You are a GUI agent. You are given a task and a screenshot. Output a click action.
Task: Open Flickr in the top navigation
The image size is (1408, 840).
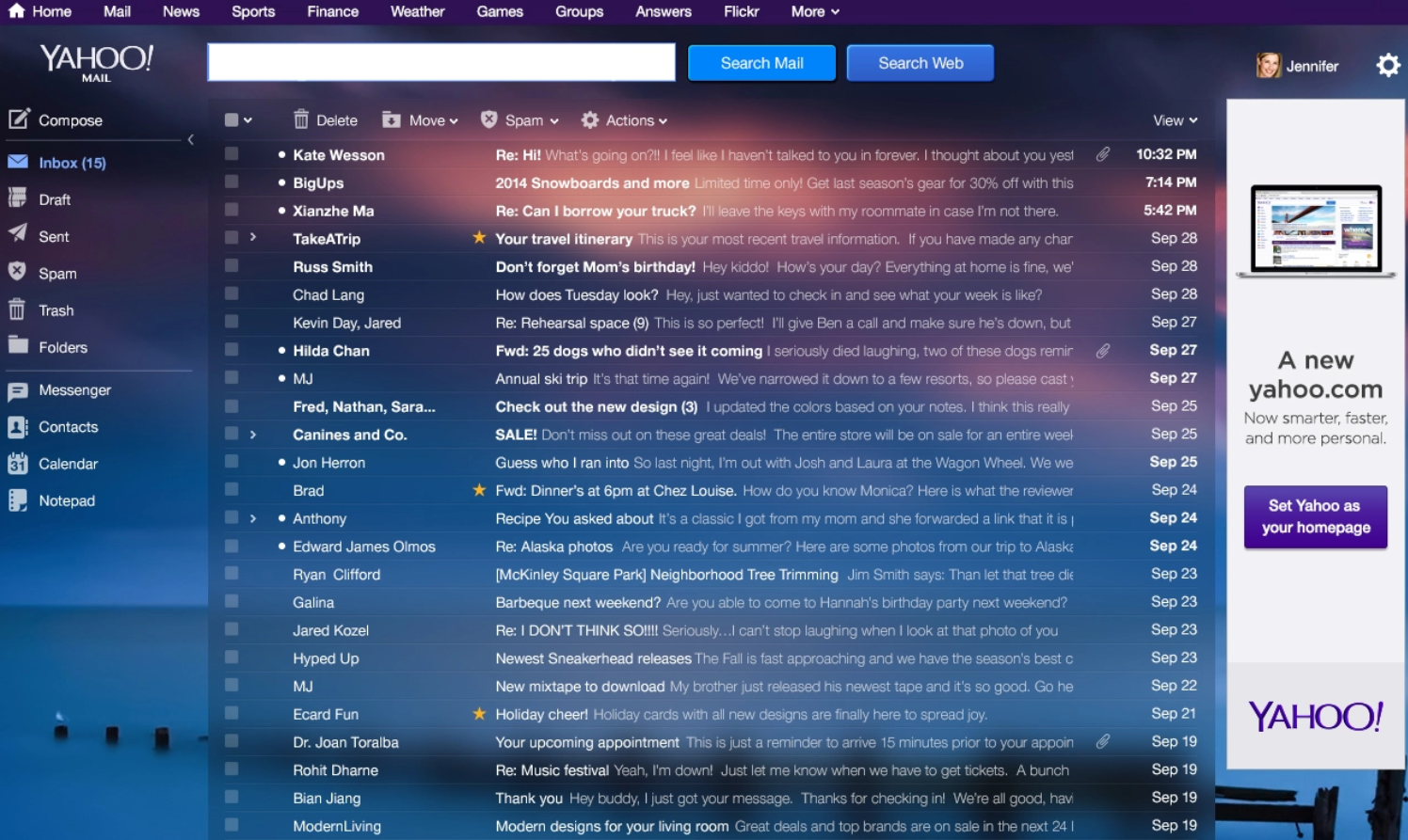pos(741,11)
